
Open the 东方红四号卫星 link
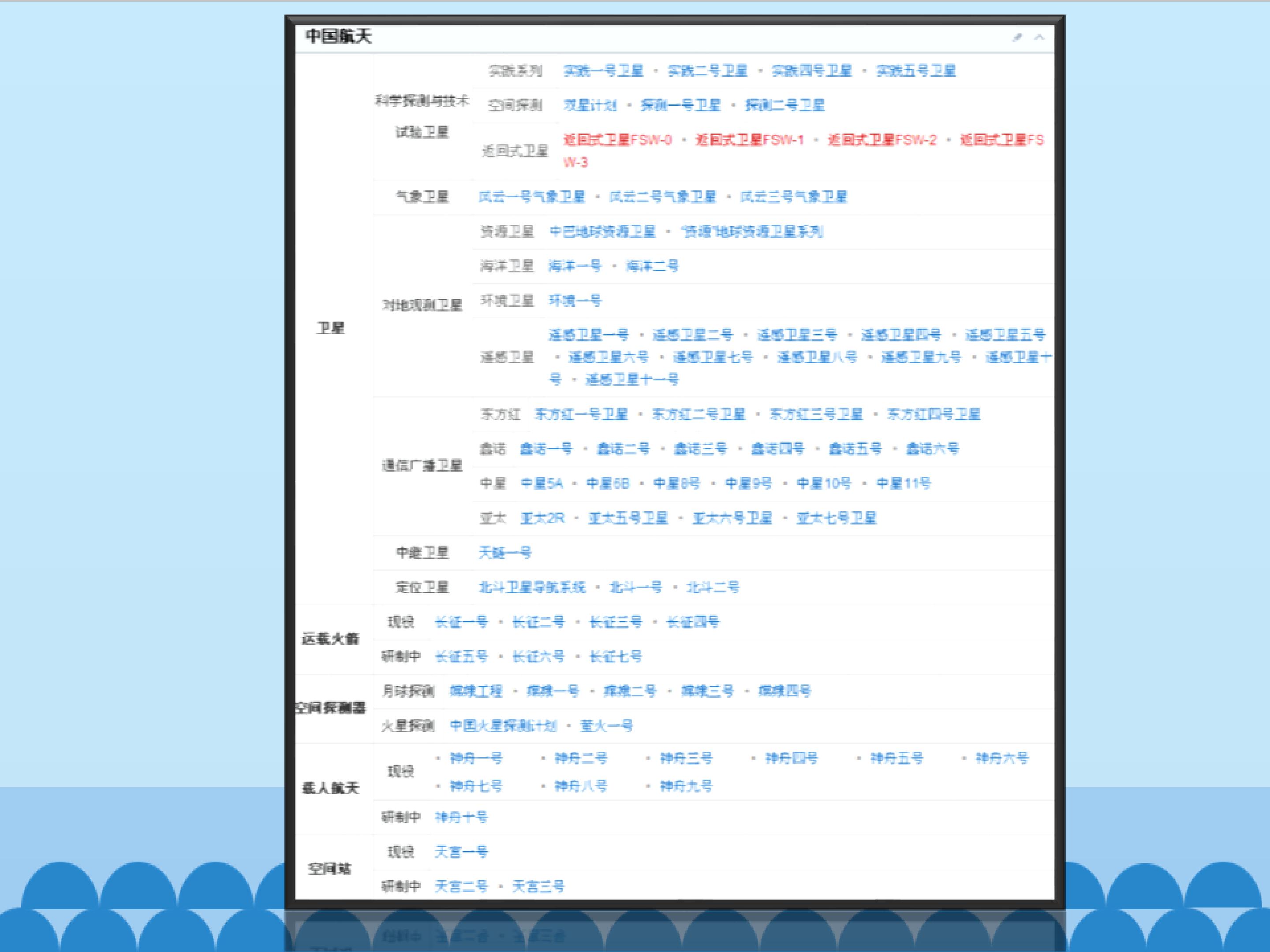(x=934, y=414)
